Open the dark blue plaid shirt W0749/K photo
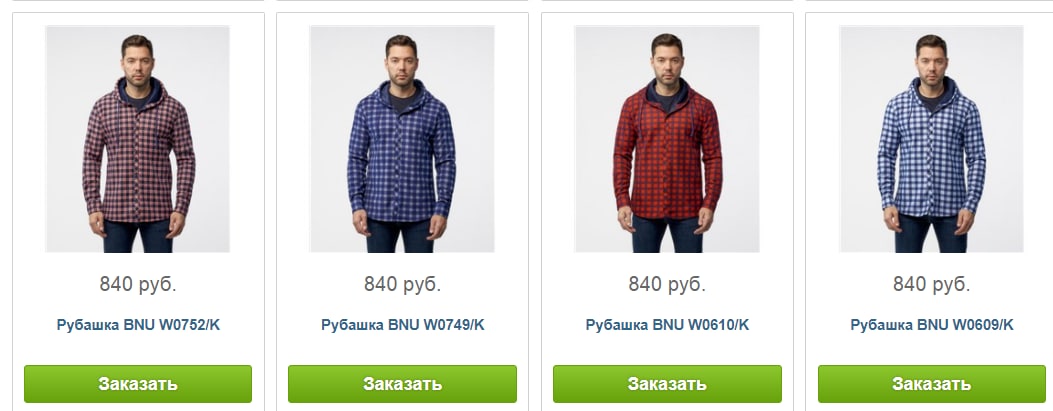Screen dimensions: 1053x411 point(402,139)
